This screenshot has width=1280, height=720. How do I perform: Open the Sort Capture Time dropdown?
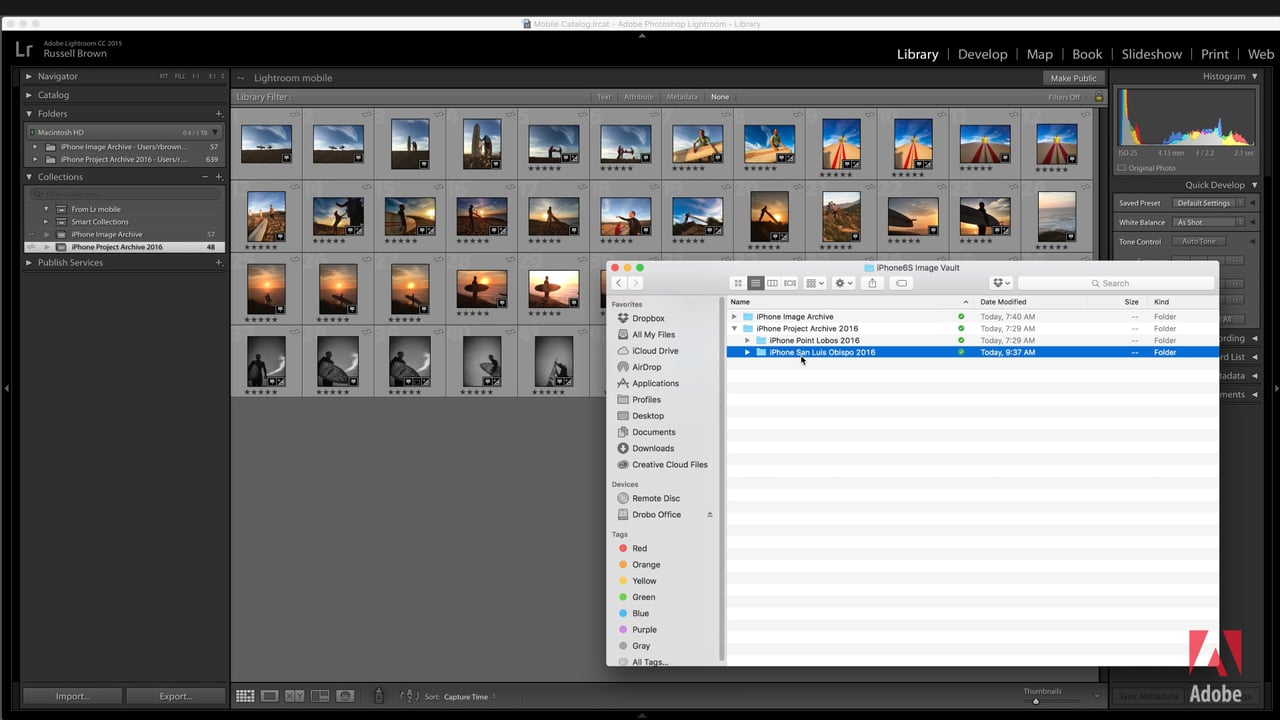pyautogui.click(x=470, y=697)
